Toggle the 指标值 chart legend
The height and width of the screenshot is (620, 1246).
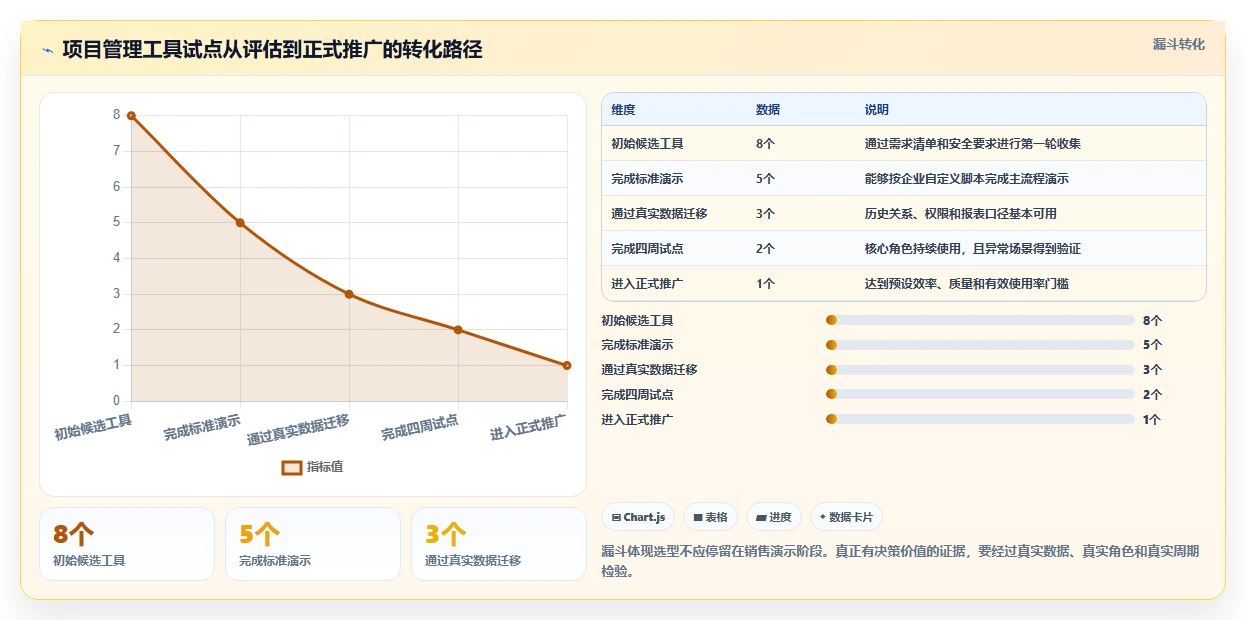tap(313, 467)
